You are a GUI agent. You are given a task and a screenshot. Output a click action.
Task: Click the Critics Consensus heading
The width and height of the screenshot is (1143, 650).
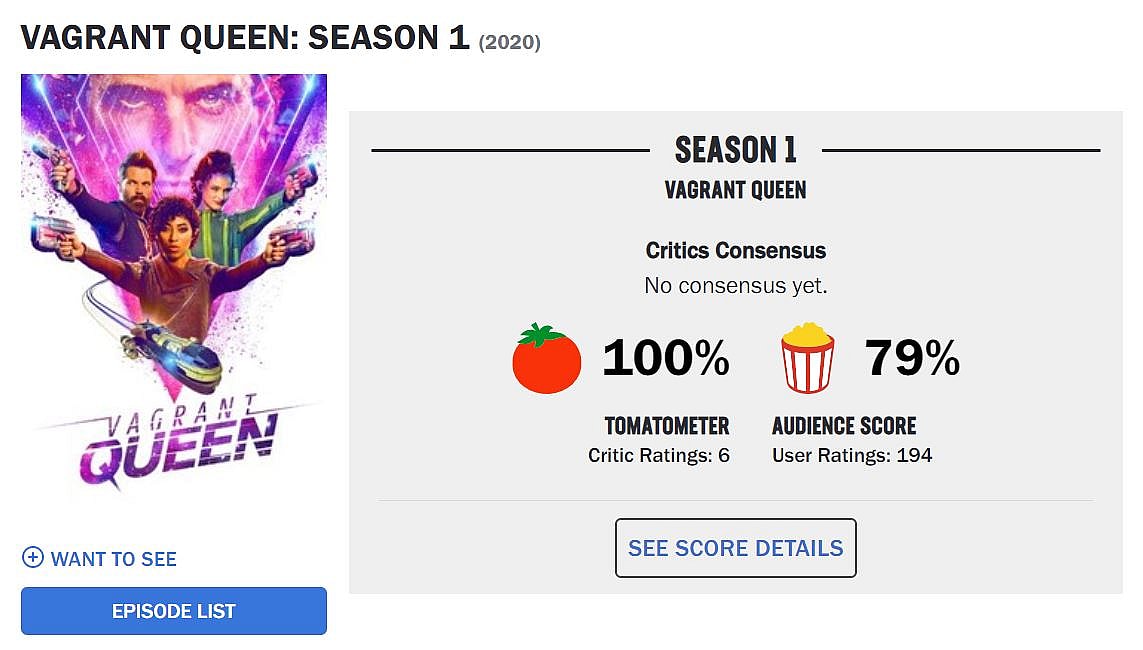click(736, 250)
